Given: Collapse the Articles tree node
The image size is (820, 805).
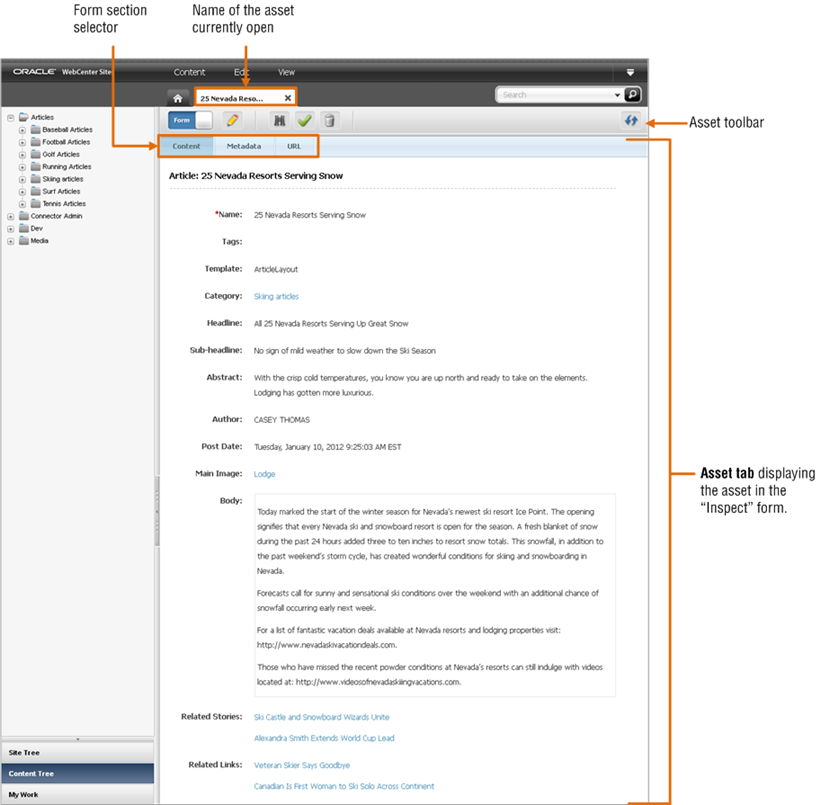Looking at the screenshot, I should [10, 118].
